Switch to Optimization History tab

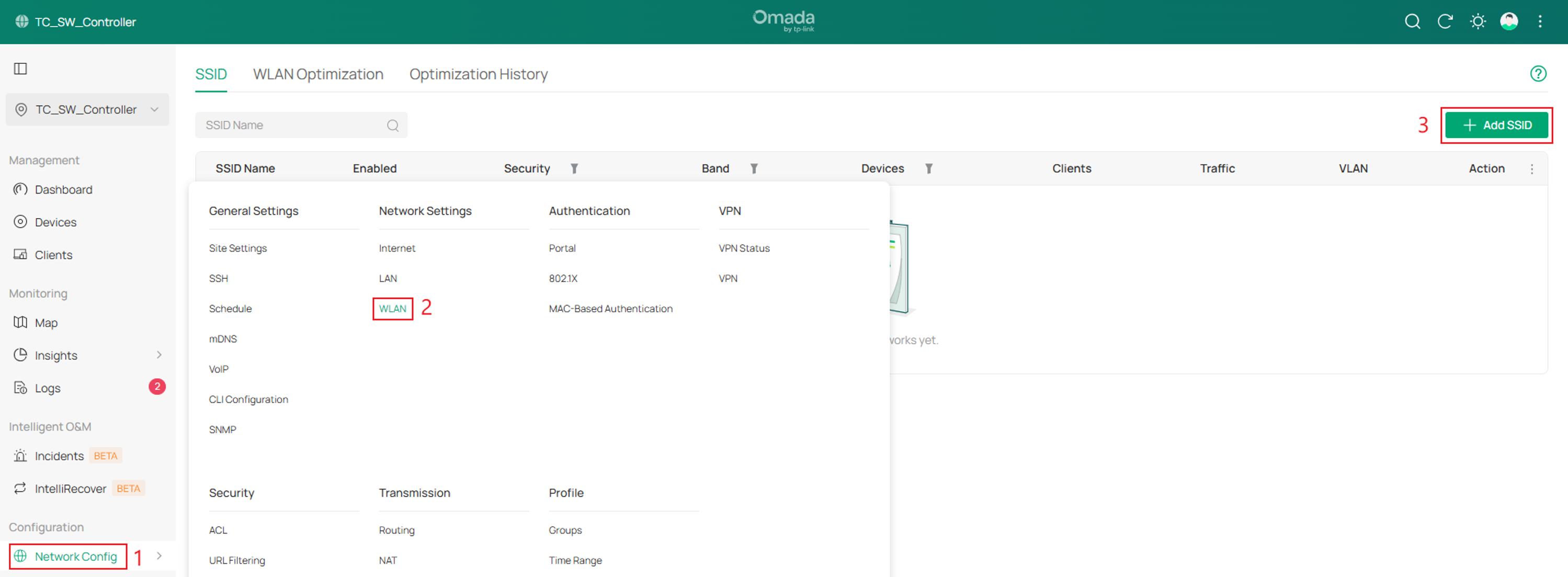[x=479, y=74]
